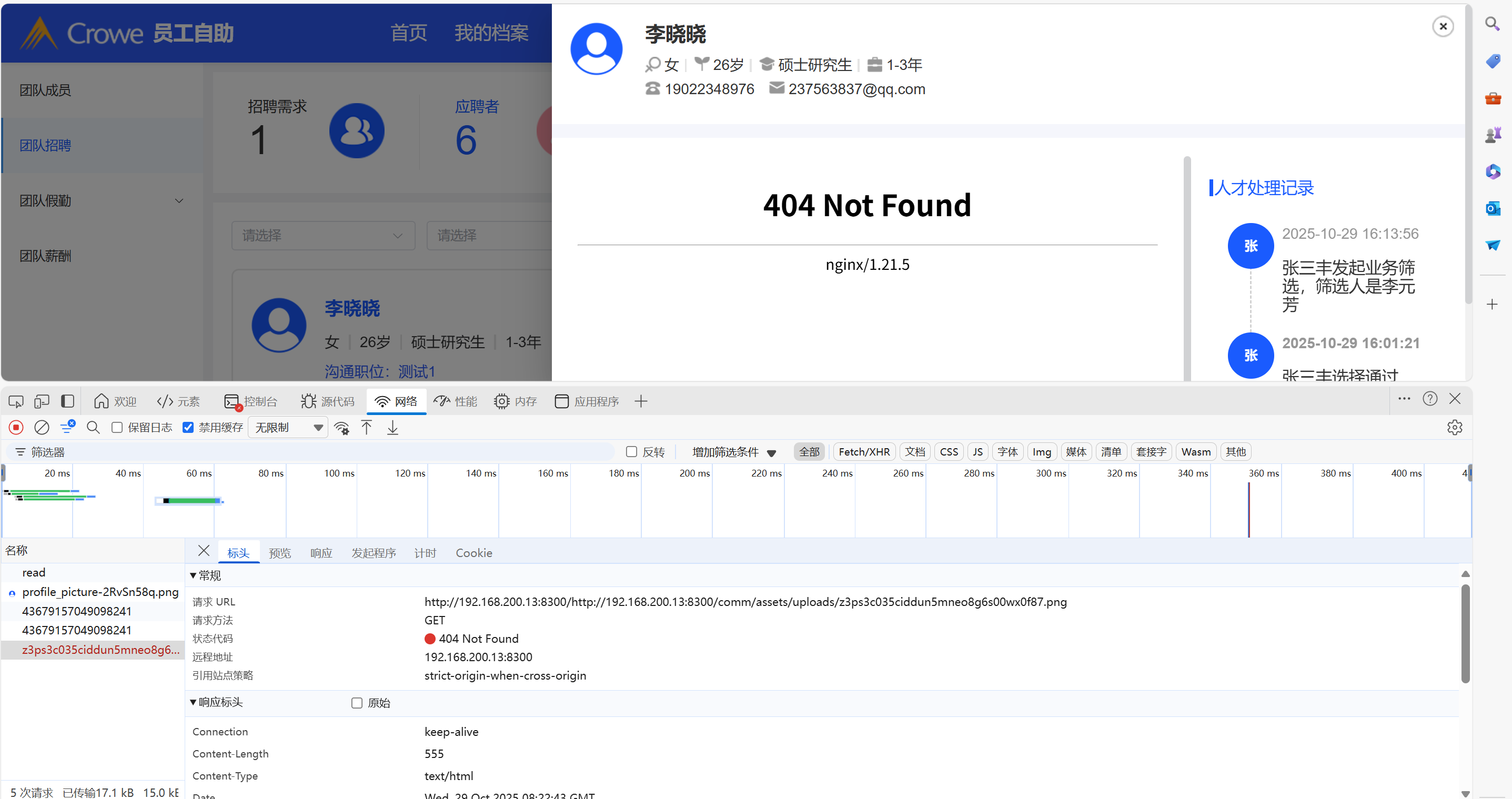Image resolution: width=1512 pixels, height=799 pixels.
Task: Click the details panel vertical scrollbar
Action: coord(1465,634)
